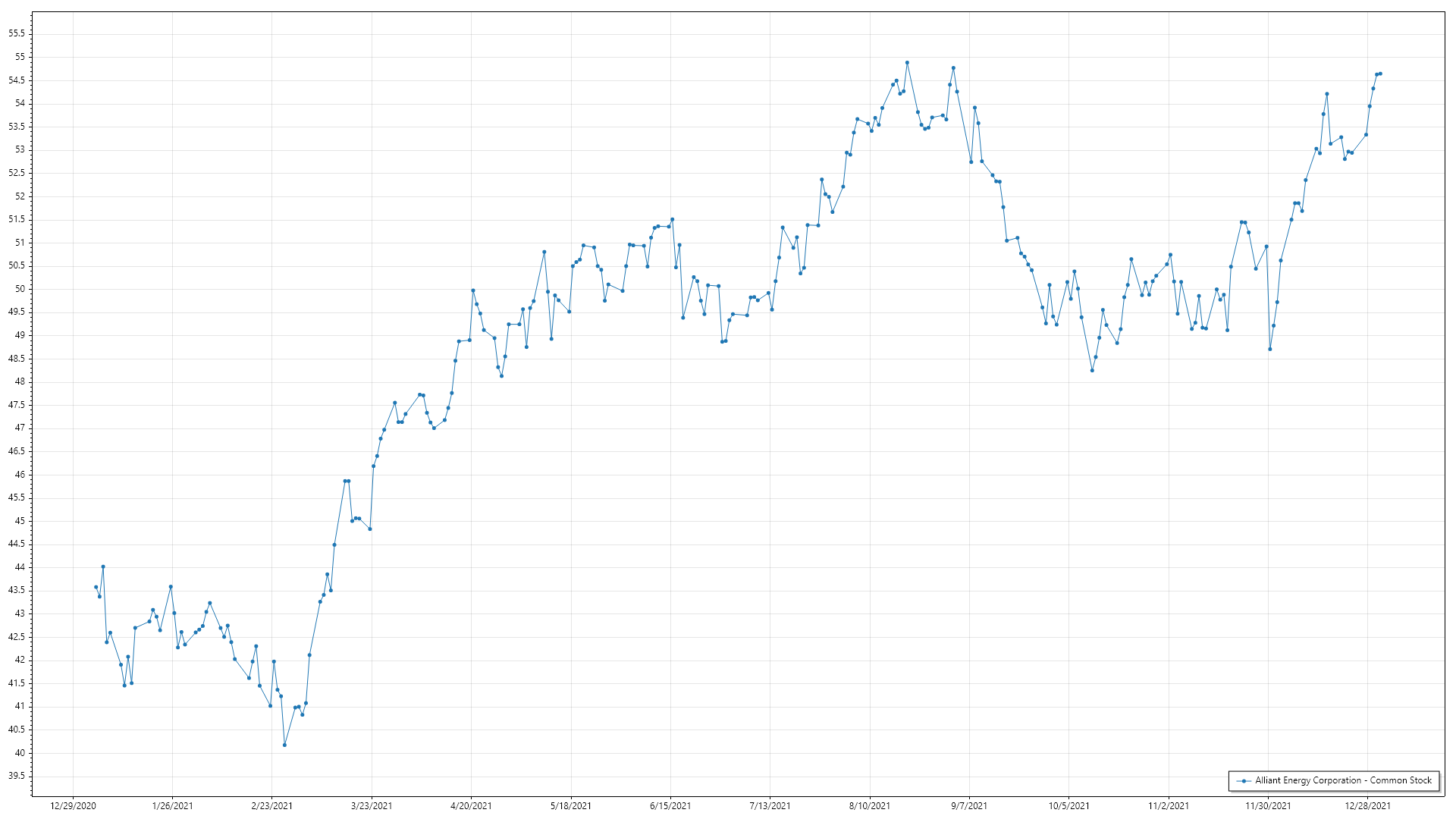Click the lowest data point near 40

tap(284, 745)
